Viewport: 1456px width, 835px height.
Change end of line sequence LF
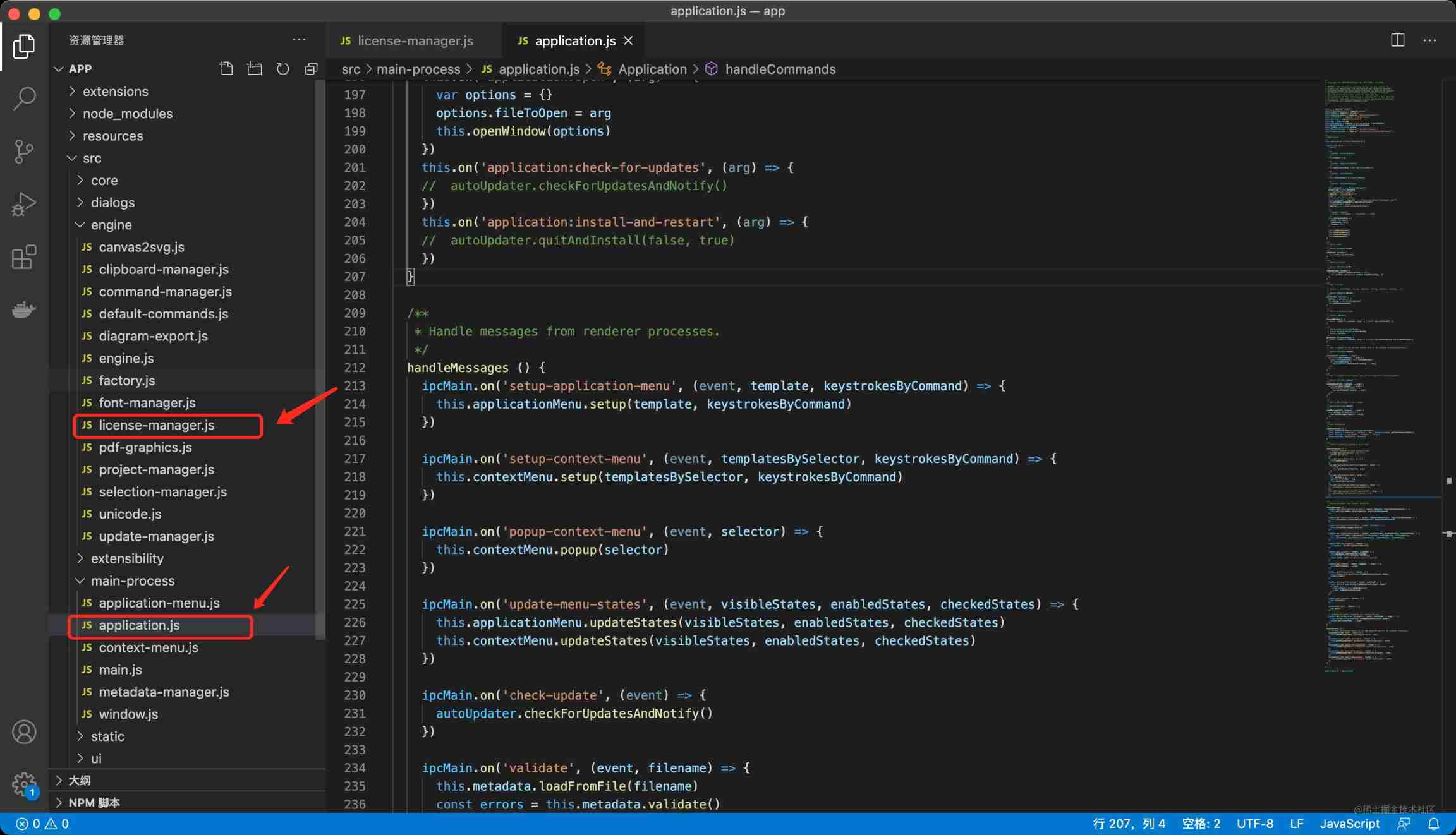pos(1297,824)
